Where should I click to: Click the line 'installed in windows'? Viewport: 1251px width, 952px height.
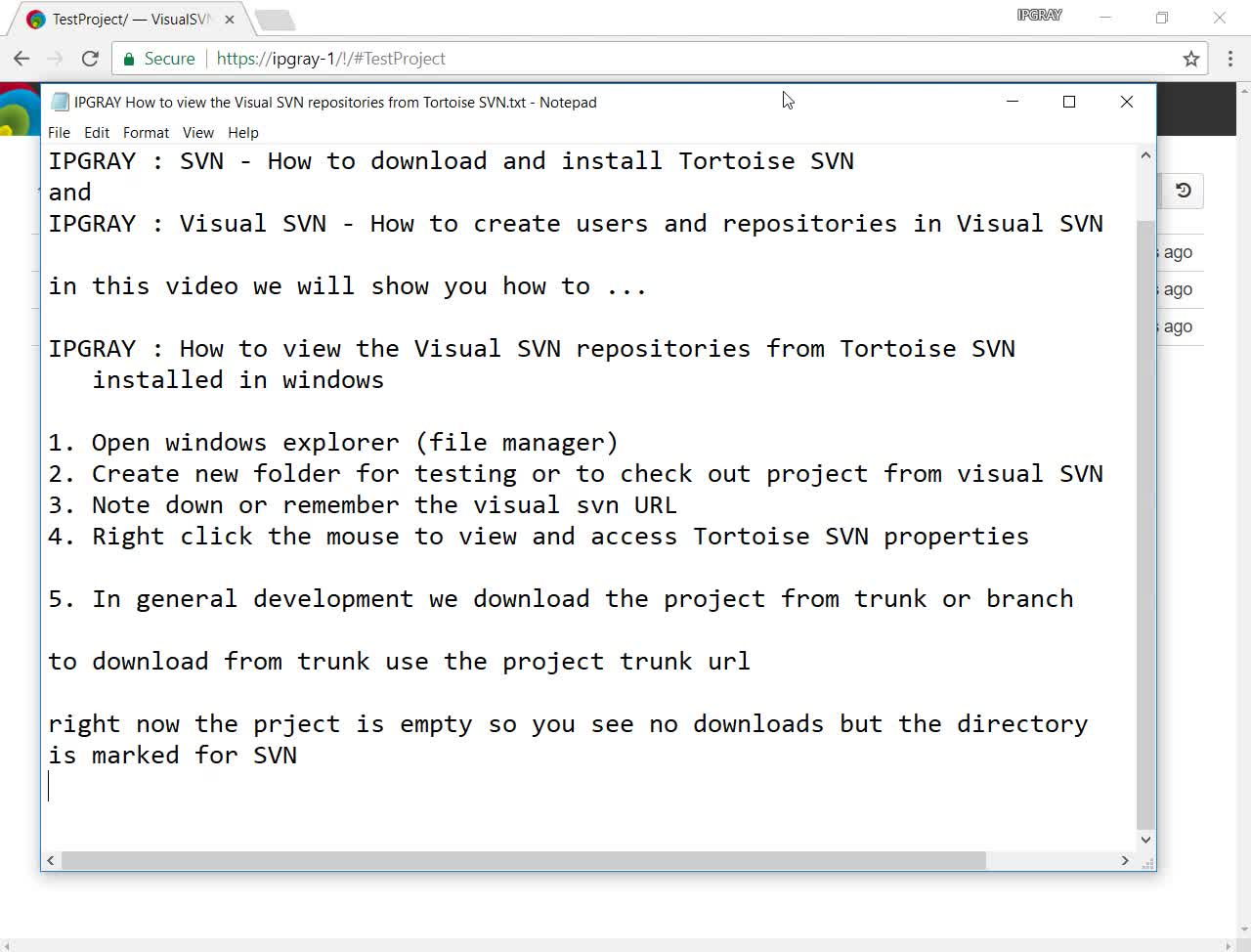pyautogui.click(x=238, y=380)
